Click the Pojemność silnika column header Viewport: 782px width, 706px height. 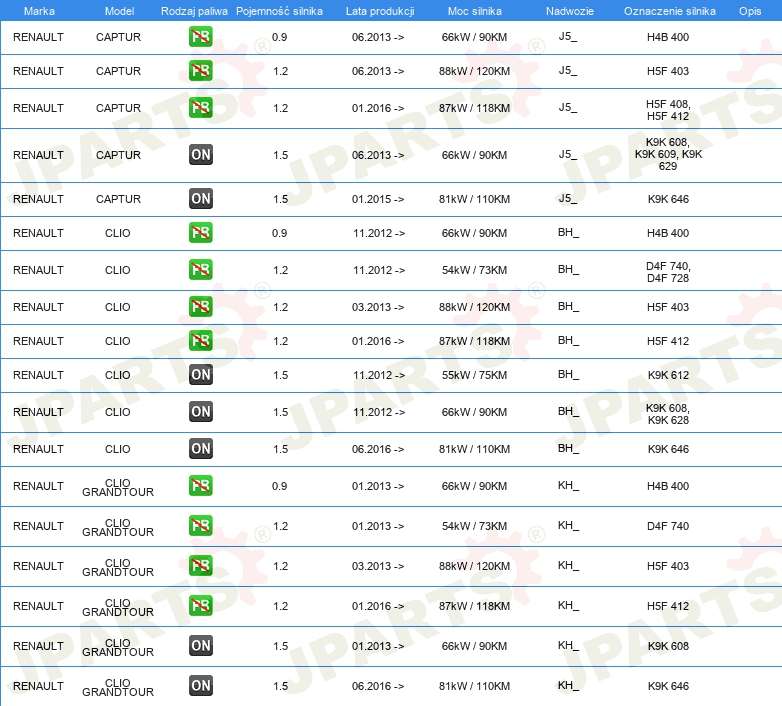pos(279,11)
